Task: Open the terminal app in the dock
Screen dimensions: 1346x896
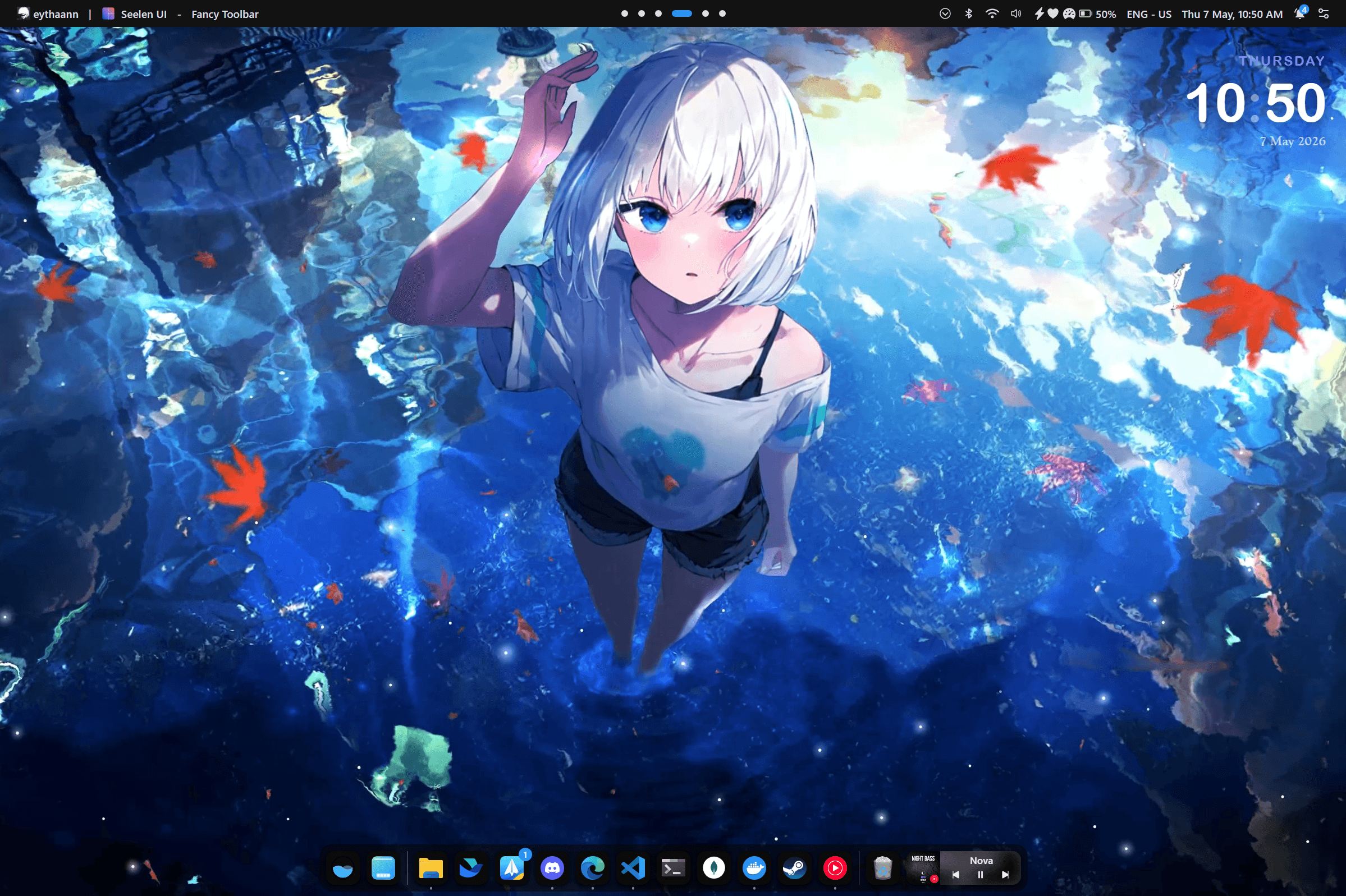Action: click(674, 869)
